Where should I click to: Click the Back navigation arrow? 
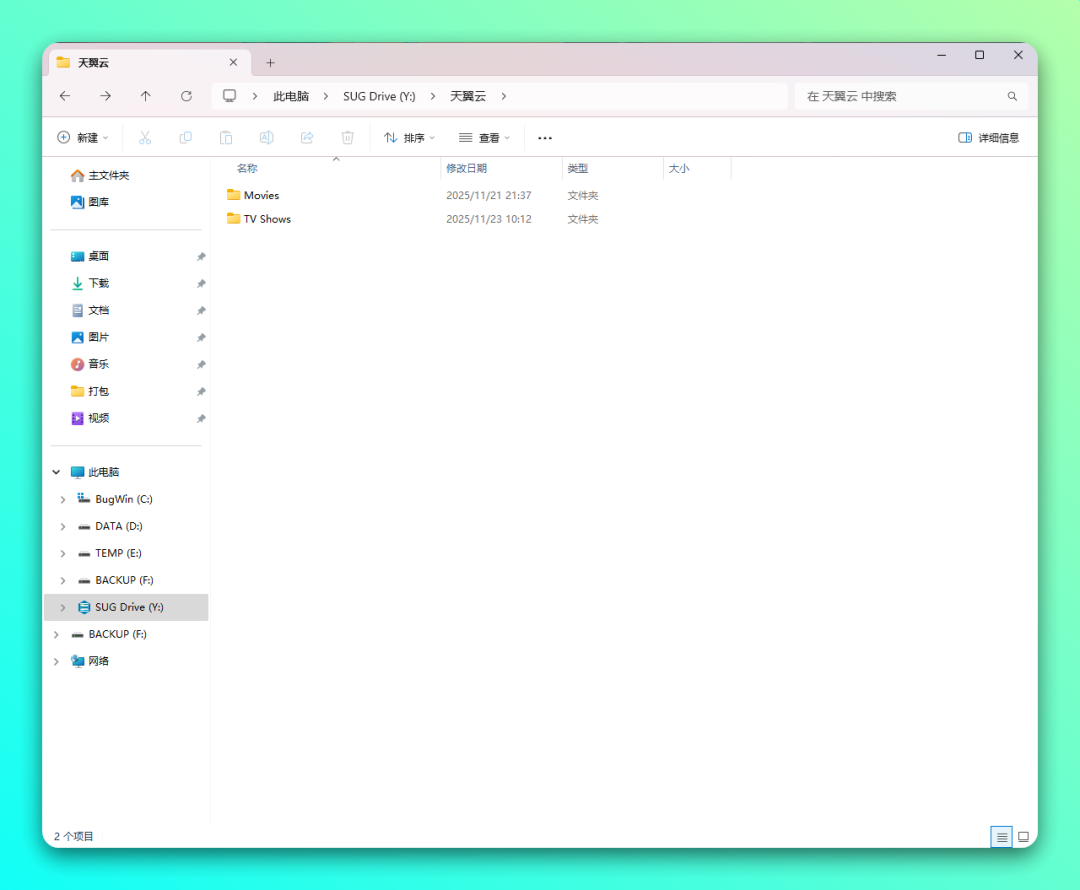(65, 96)
